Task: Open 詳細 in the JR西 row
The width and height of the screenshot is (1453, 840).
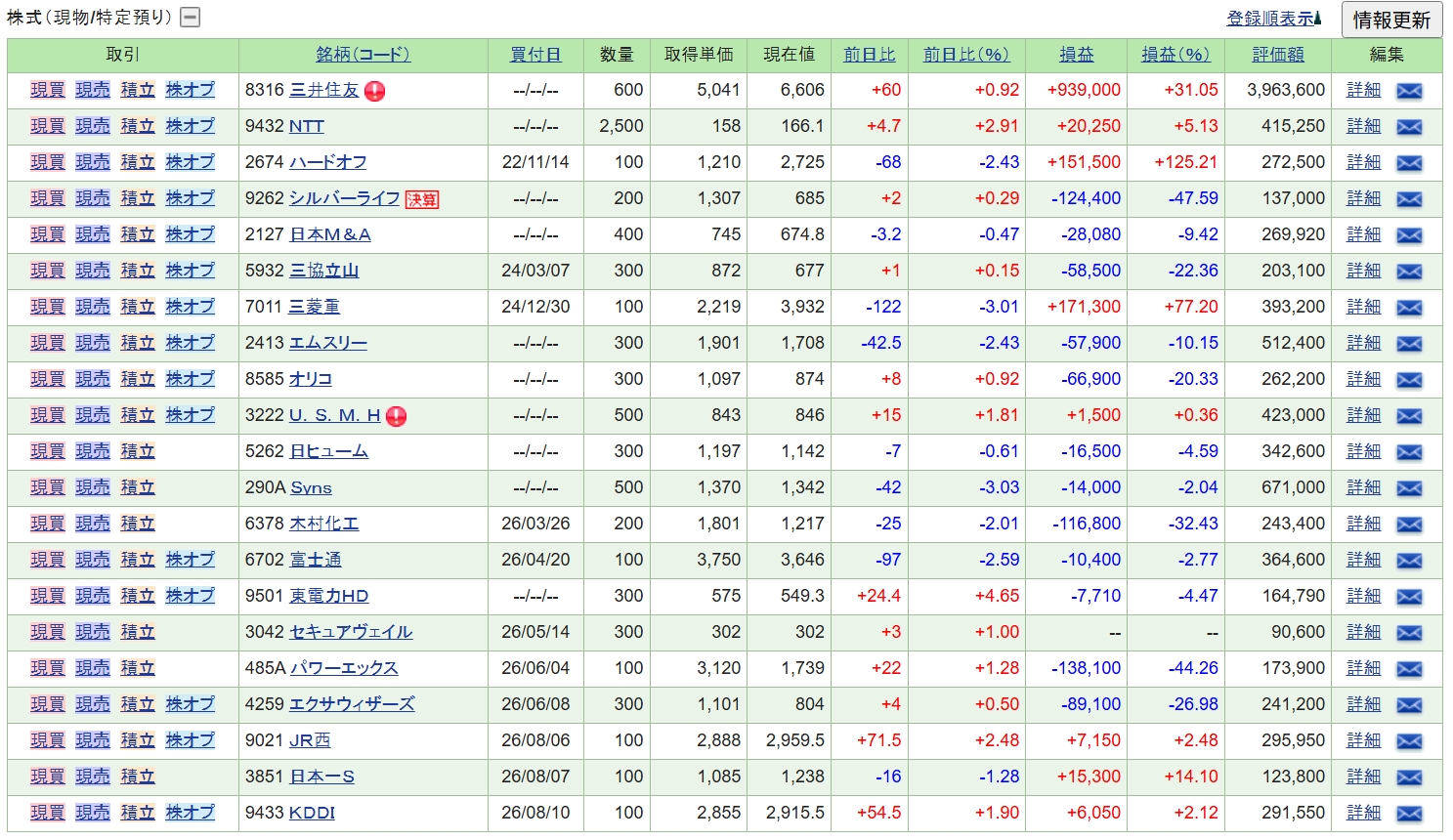Action: [1364, 740]
